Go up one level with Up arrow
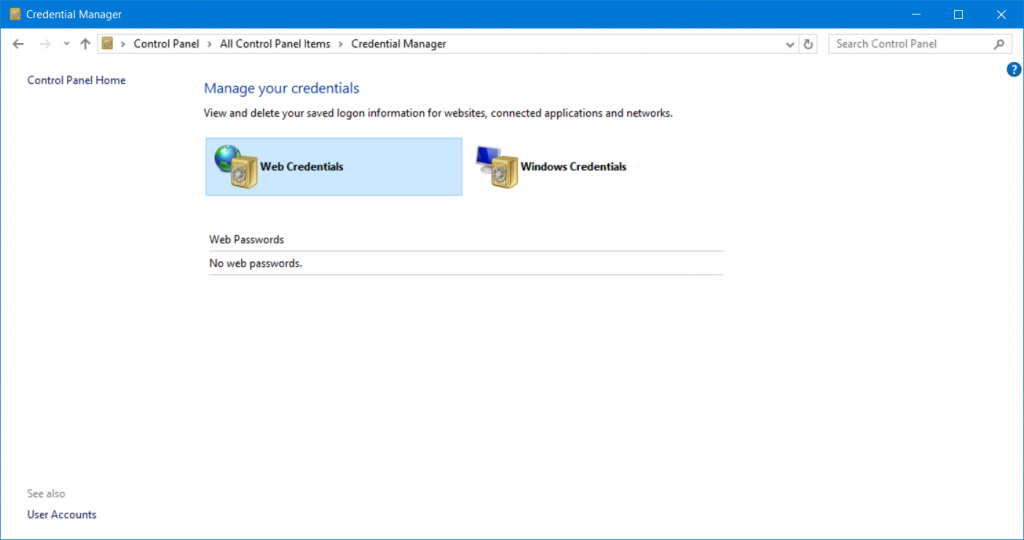 tap(86, 44)
